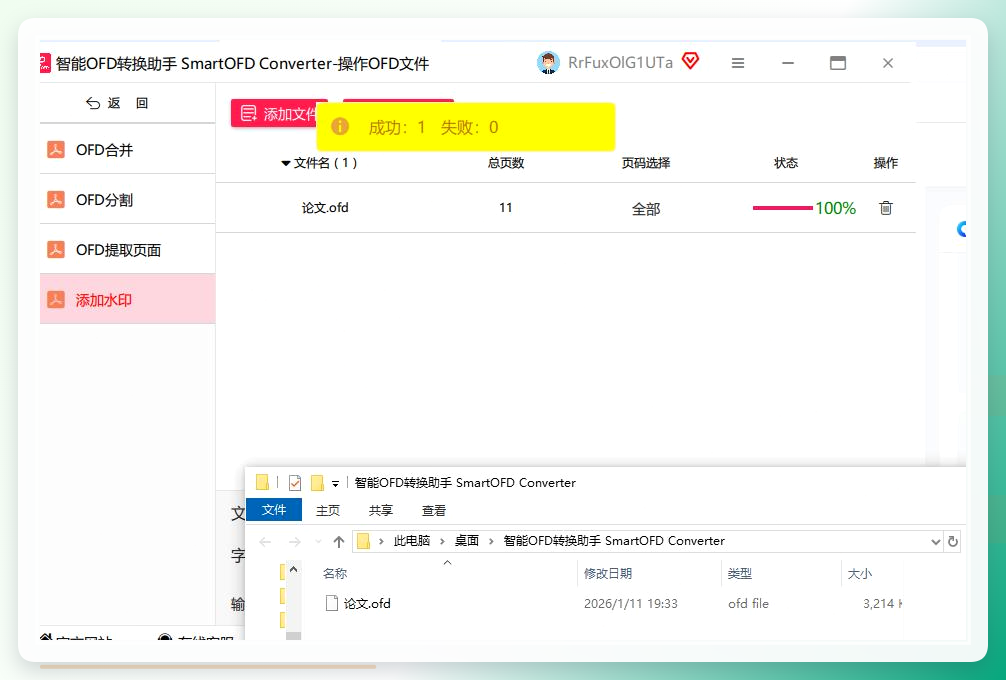Open the 文件 tab in Explorer
Viewport: 1006px width, 680px height.
click(x=274, y=509)
